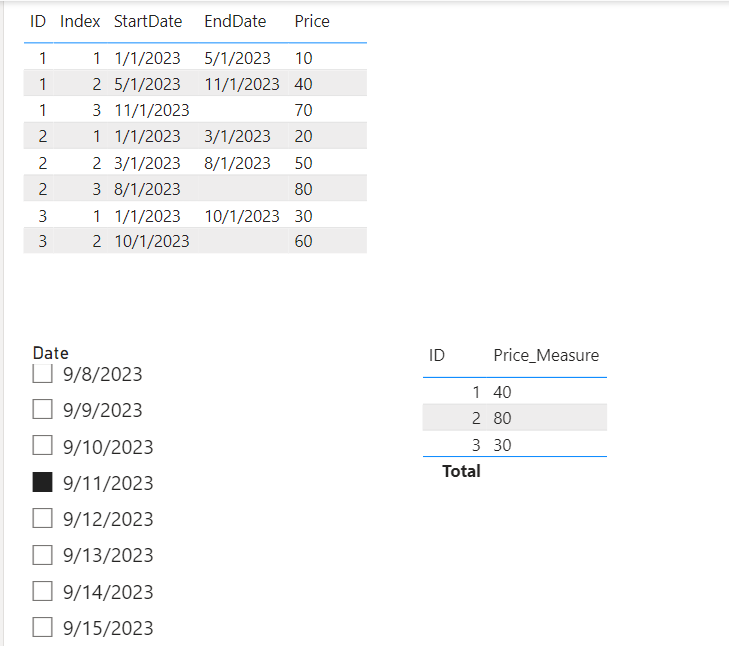Sort by the EndDate column header
Viewport: 729px width, 646px height.
(235, 21)
